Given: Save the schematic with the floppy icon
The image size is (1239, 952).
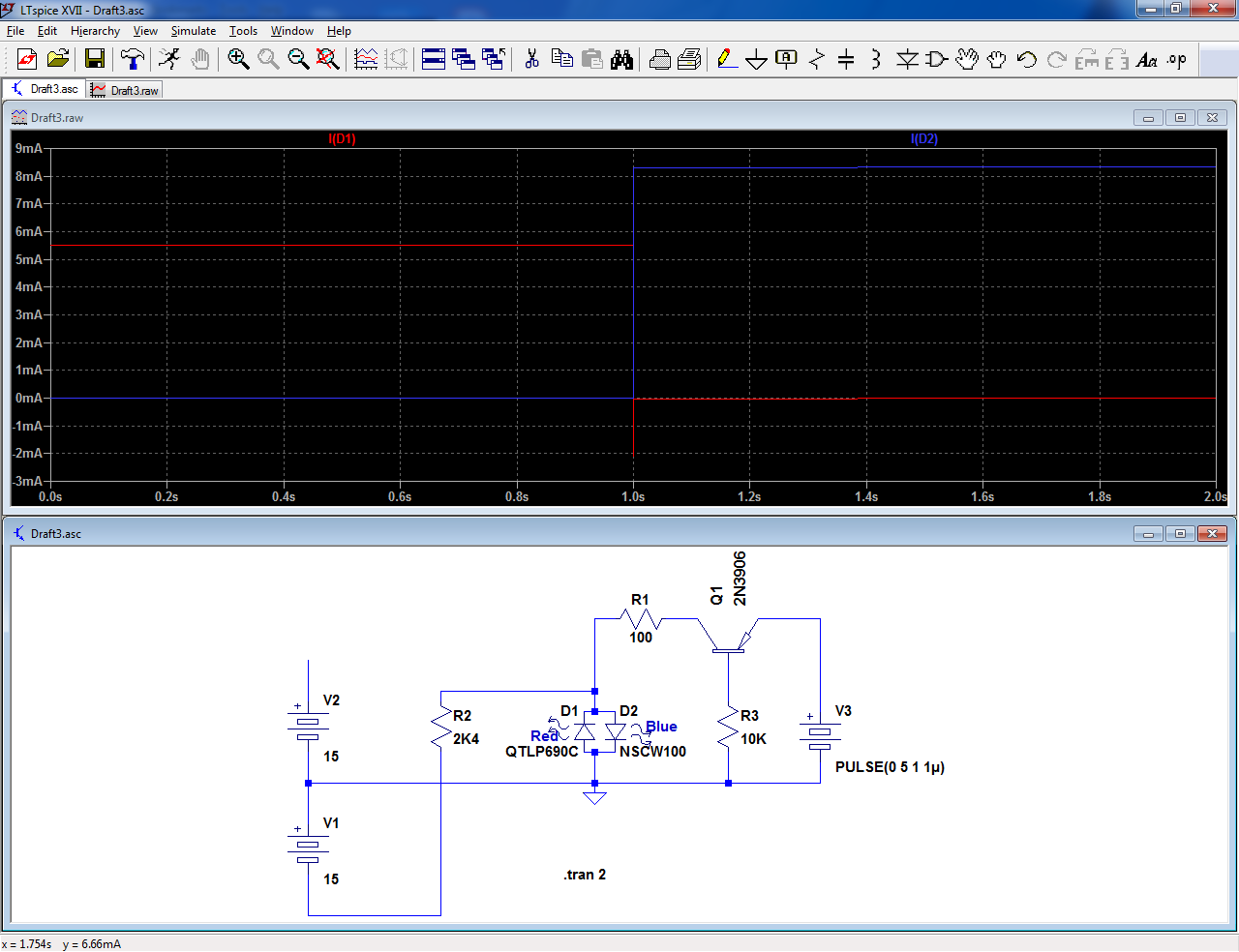Looking at the screenshot, I should pos(95,59).
